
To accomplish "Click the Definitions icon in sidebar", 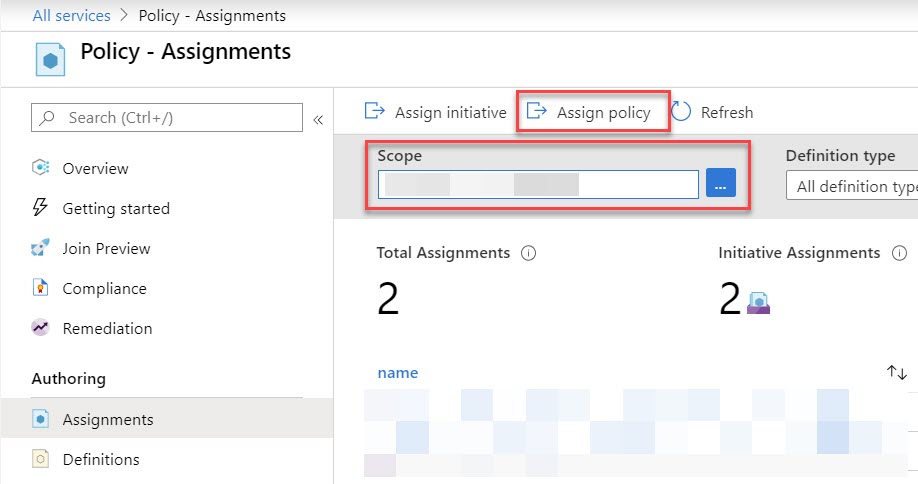I will click(41, 460).
